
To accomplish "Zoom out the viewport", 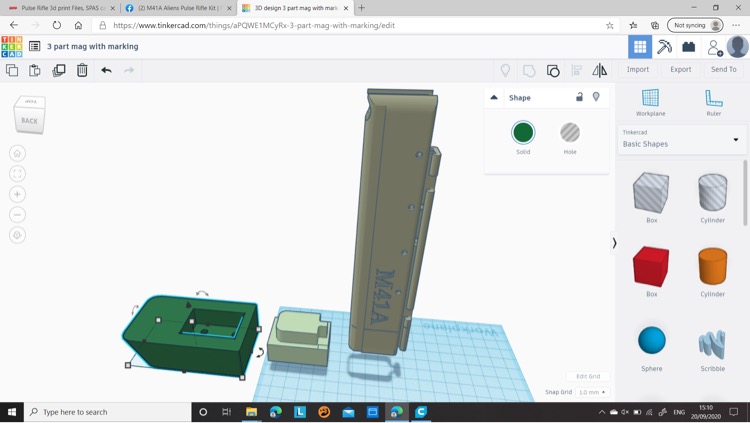I will click(x=17, y=215).
